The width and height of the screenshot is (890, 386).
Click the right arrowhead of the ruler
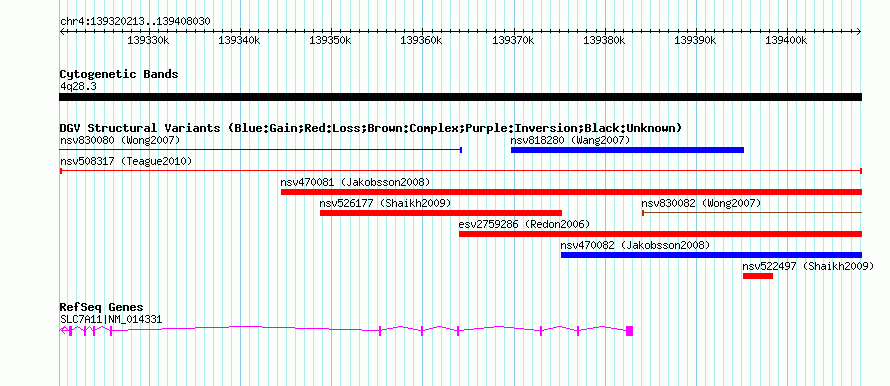[x=859, y=32]
